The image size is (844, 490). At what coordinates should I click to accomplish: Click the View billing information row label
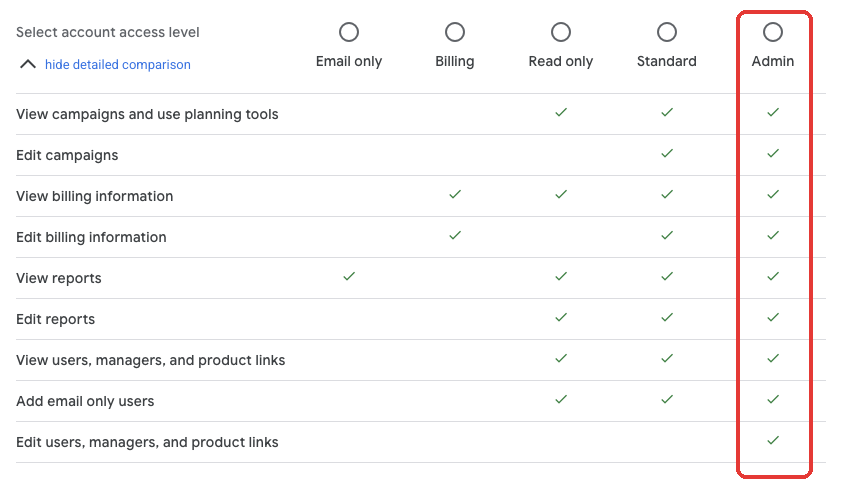[95, 196]
